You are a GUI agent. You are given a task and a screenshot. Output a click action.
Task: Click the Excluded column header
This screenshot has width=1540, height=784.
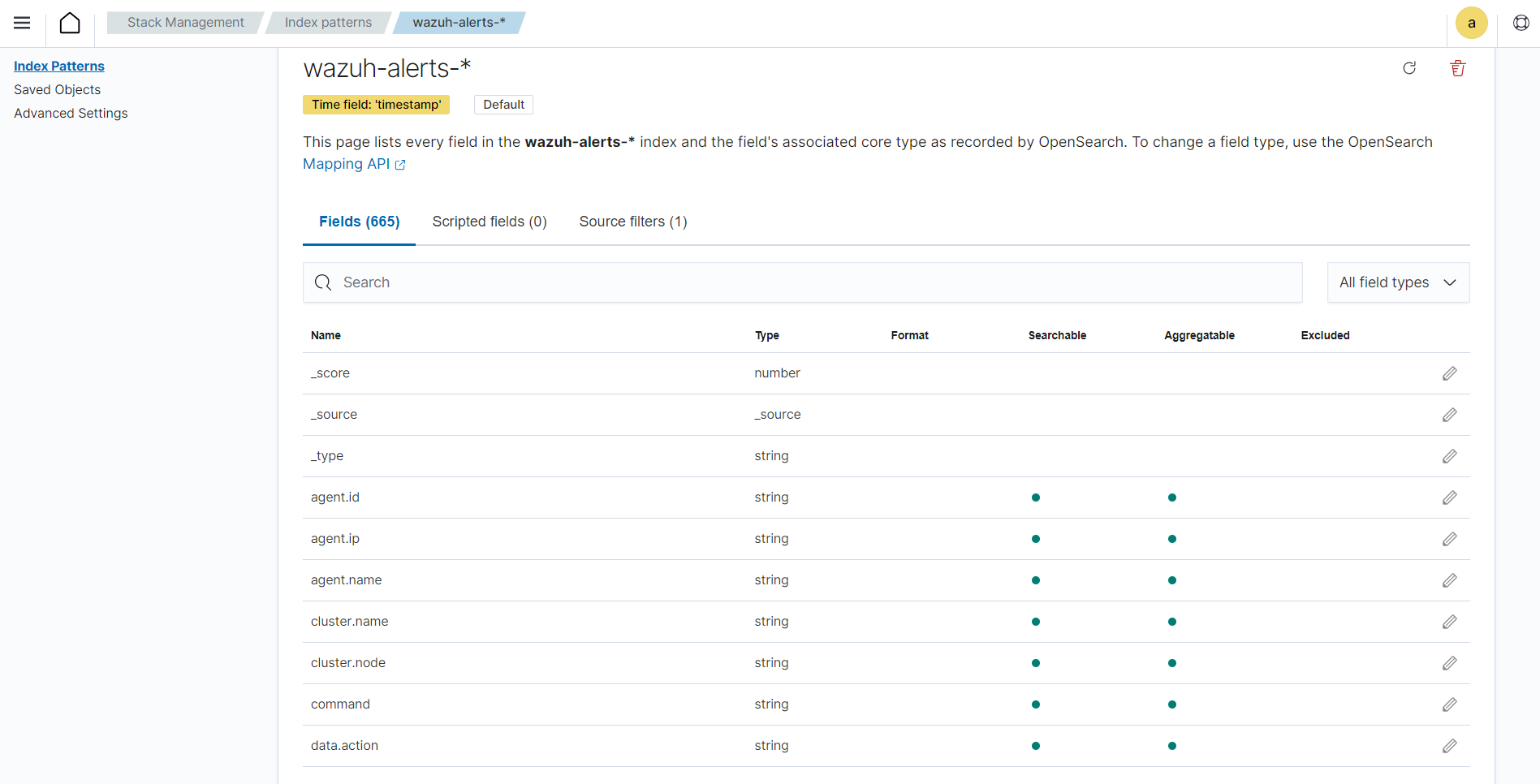[x=1325, y=335]
